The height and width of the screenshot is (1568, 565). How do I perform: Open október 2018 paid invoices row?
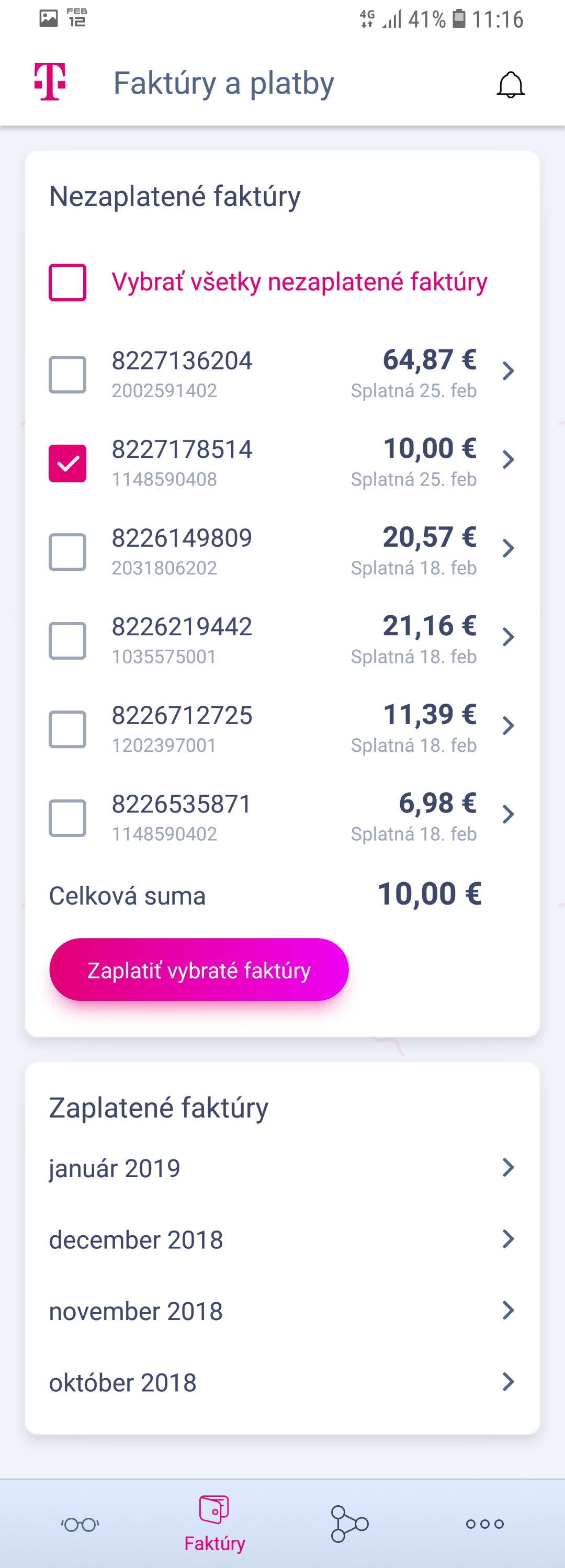pyautogui.click(x=282, y=1383)
